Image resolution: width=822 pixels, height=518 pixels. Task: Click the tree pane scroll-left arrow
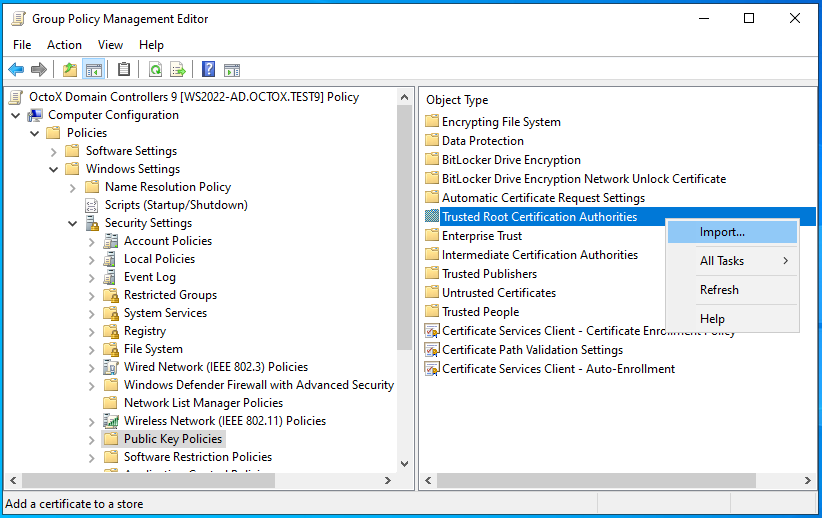(x=13, y=480)
